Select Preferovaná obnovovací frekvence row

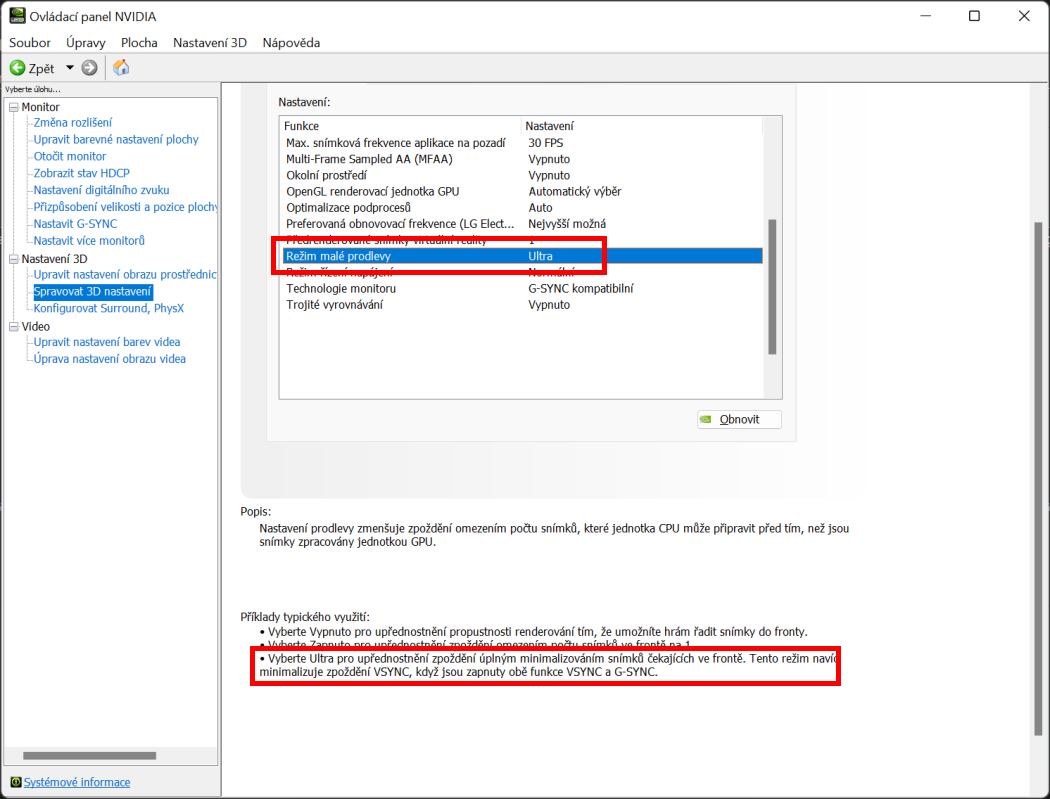(522, 224)
